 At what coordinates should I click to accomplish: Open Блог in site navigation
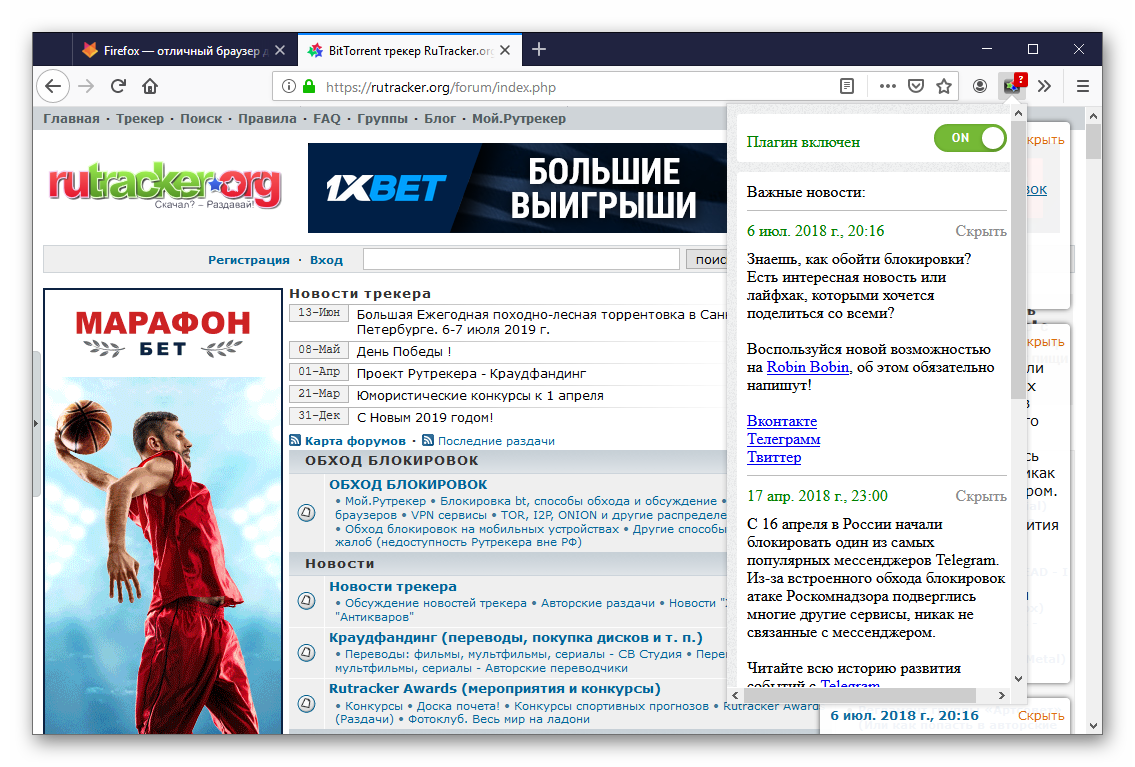click(440, 119)
